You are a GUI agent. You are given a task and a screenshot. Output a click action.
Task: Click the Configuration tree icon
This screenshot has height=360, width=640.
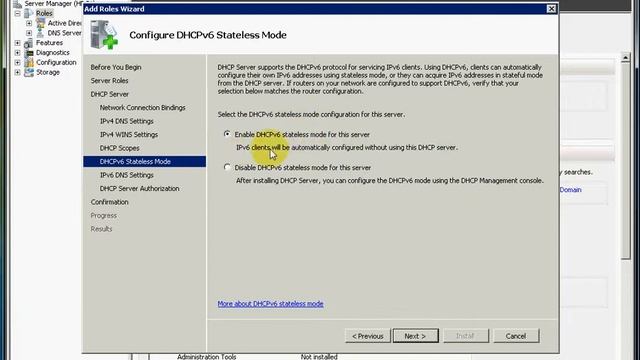29,62
